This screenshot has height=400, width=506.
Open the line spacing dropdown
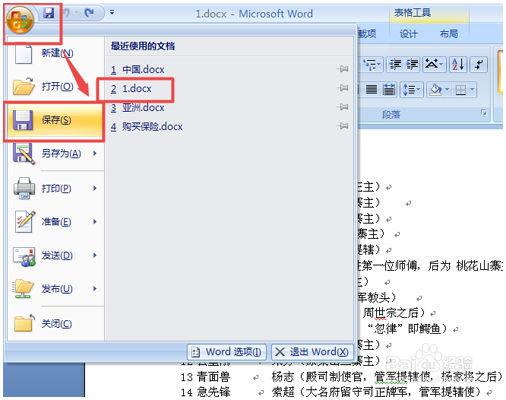[412, 89]
